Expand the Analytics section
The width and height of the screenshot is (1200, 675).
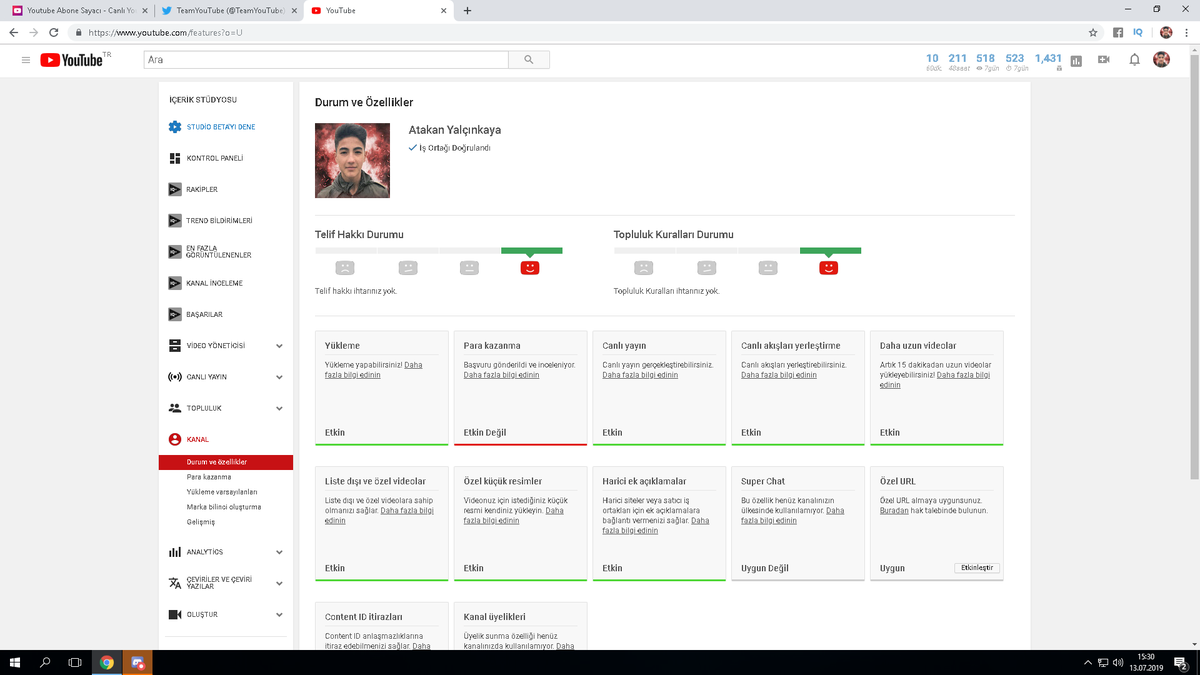(x=279, y=552)
